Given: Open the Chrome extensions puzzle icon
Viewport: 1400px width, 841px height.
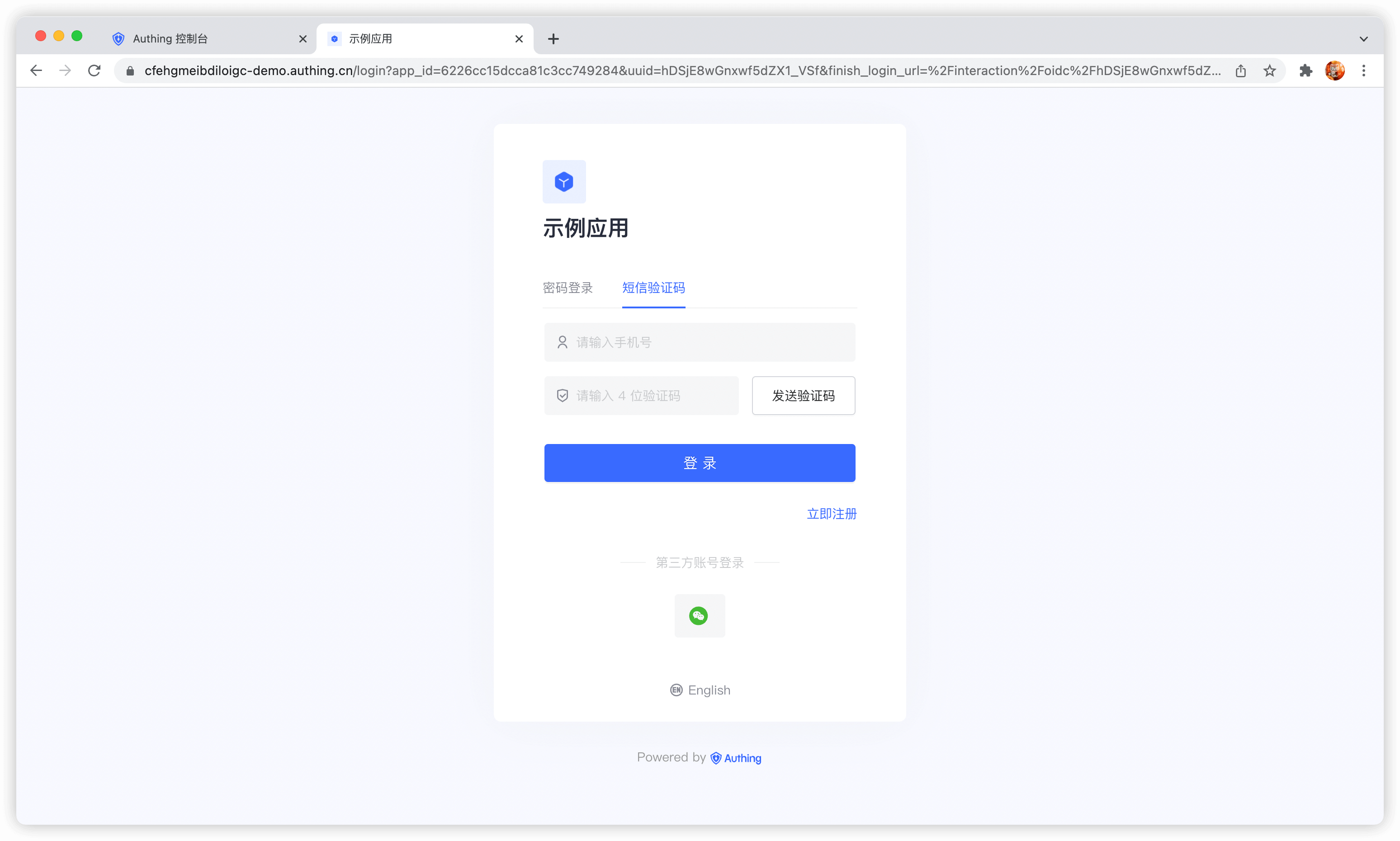Looking at the screenshot, I should pyautogui.click(x=1305, y=70).
